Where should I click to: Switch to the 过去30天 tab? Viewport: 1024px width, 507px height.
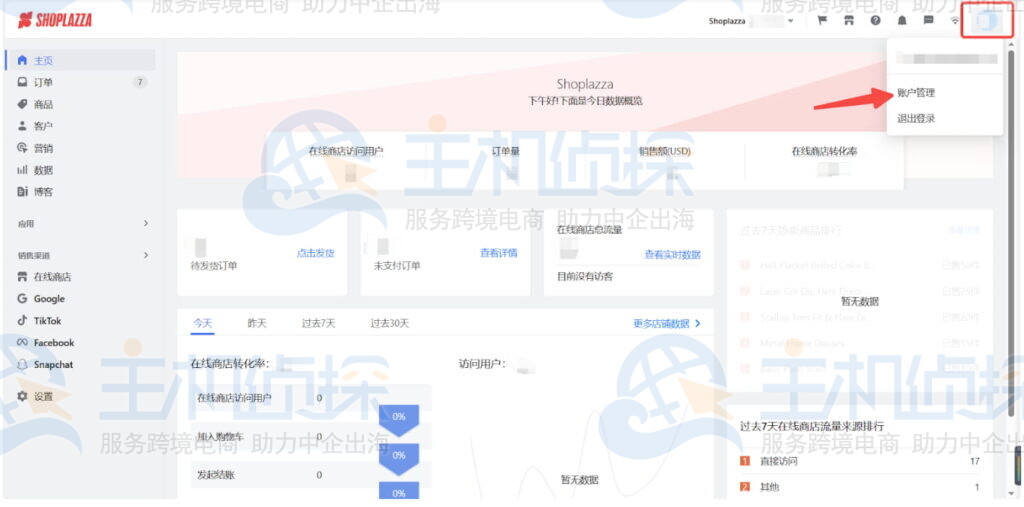[x=390, y=323]
